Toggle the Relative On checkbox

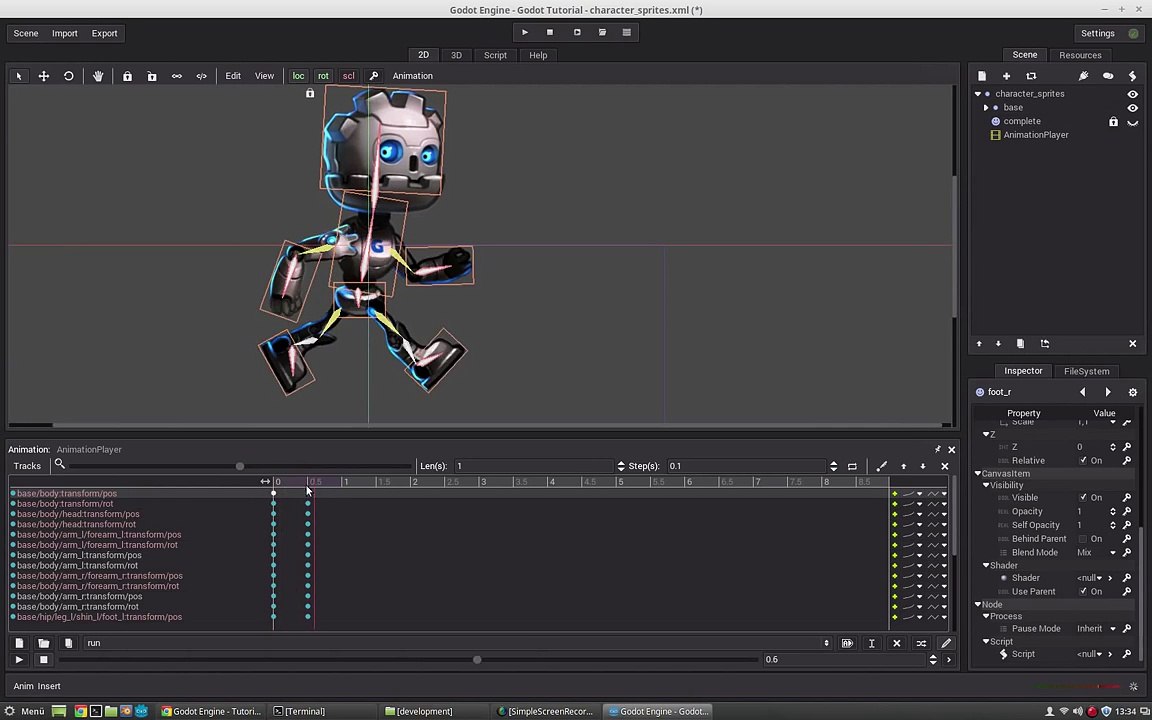click(1083, 461)
